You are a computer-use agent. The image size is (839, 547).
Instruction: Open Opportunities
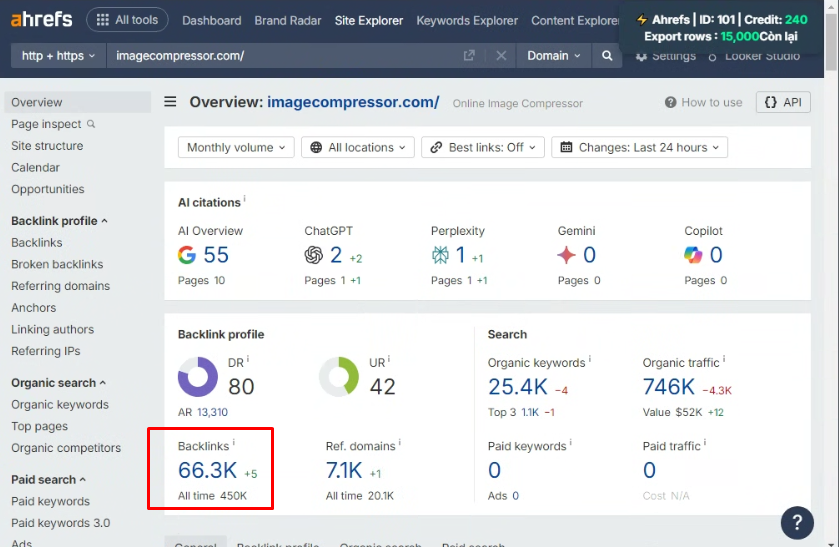click(x=48, y=189)
